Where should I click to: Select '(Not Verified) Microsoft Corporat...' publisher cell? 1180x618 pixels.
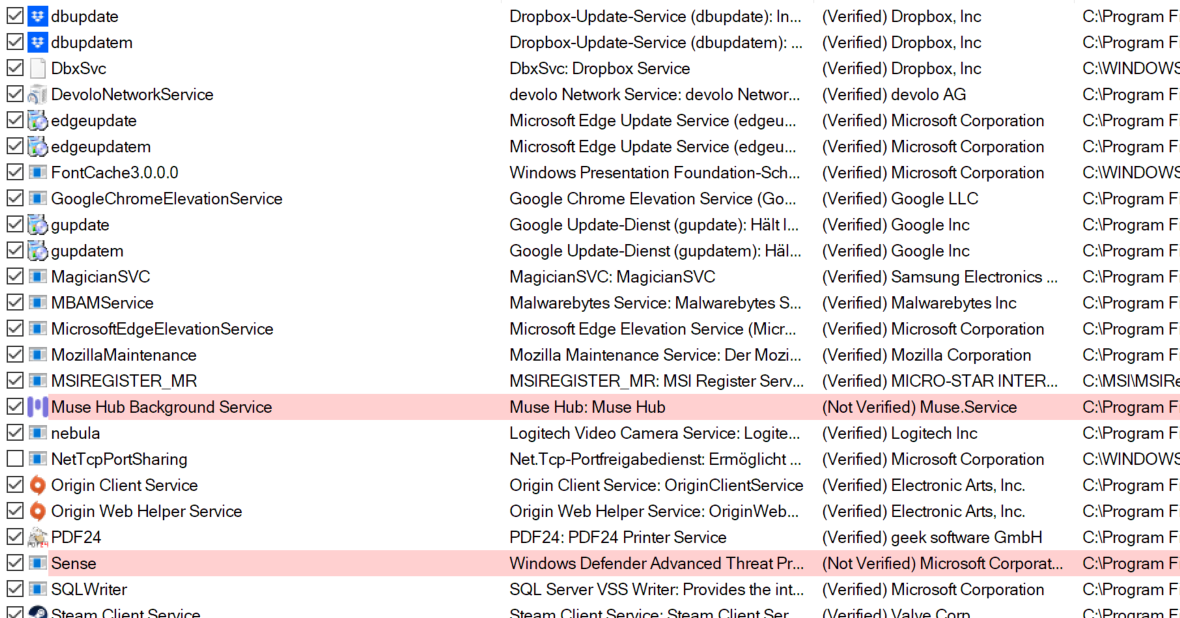[x=942, y=563]
